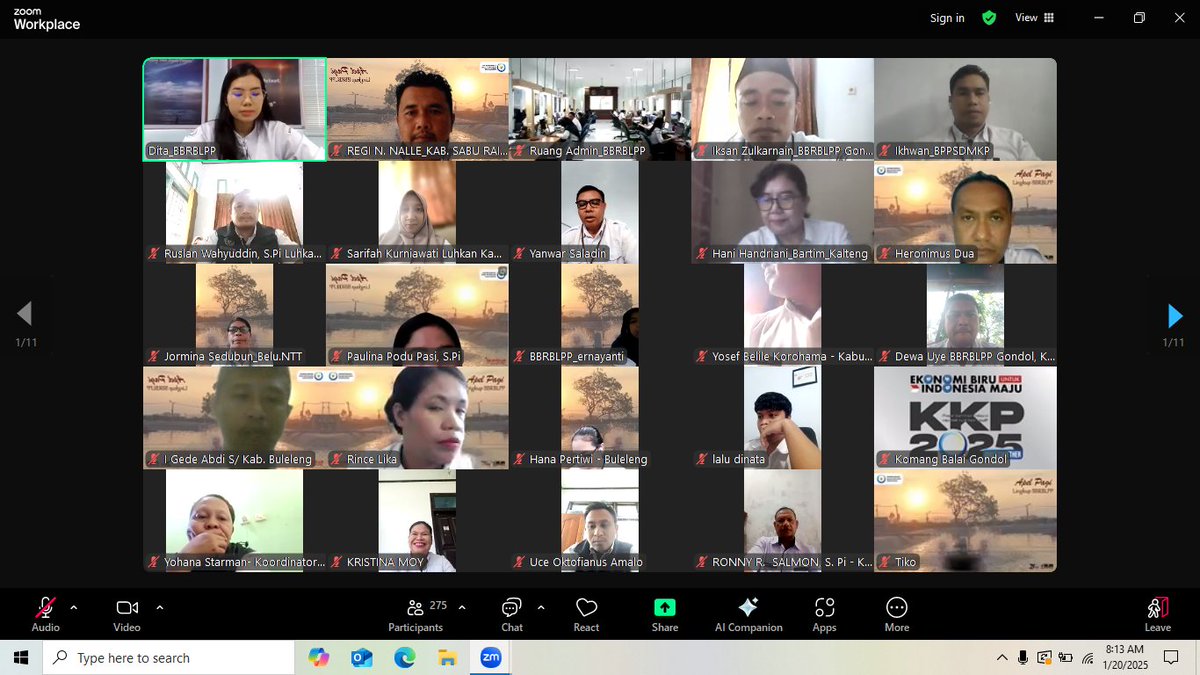The width and height of the screenshot is (1200, 675).
Task: Click muted mic icon on Yanwar Saladin tile
Action: coord(520,254)
